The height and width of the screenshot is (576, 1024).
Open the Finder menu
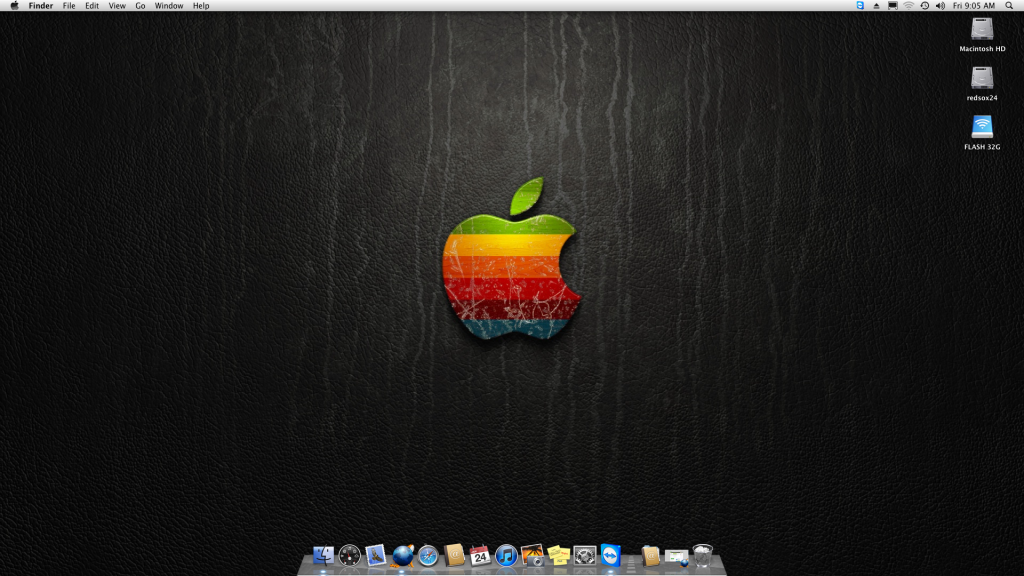[x=40, y=5]
